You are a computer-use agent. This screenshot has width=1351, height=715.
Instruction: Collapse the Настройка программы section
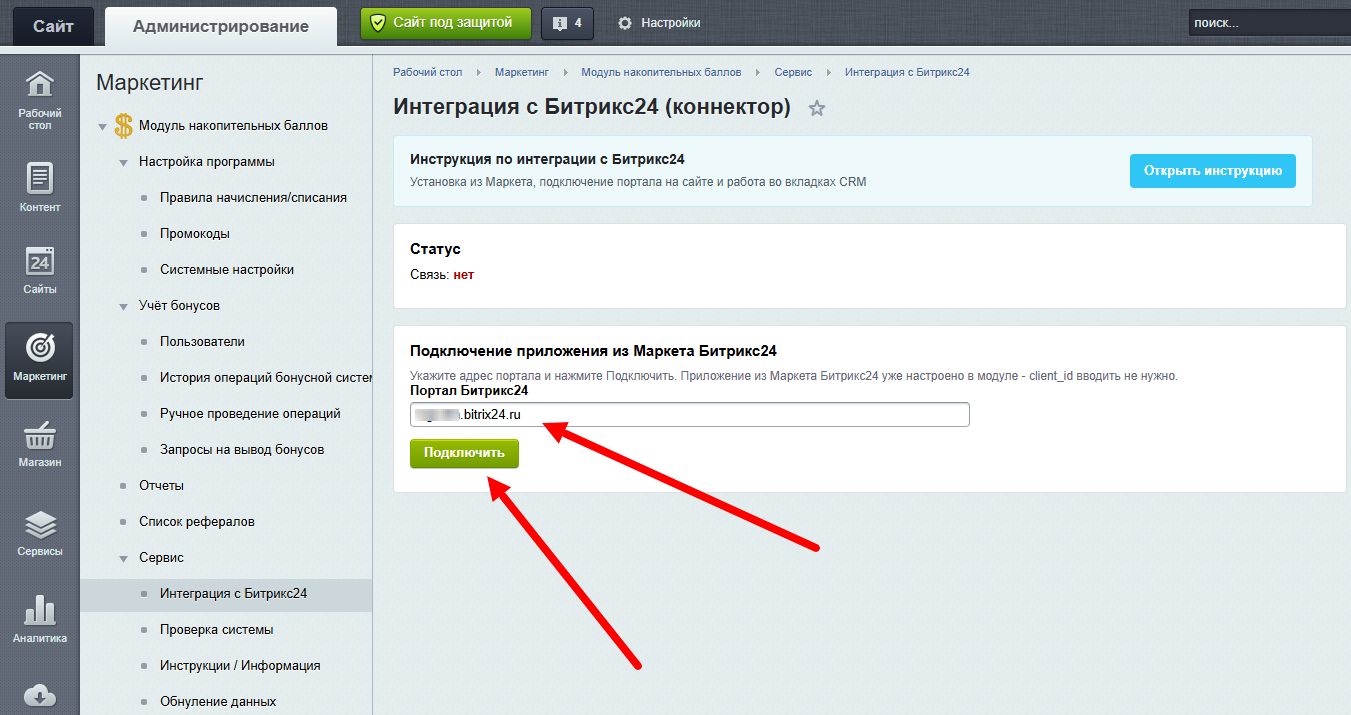pyautogui.click(x=123, y=162)
